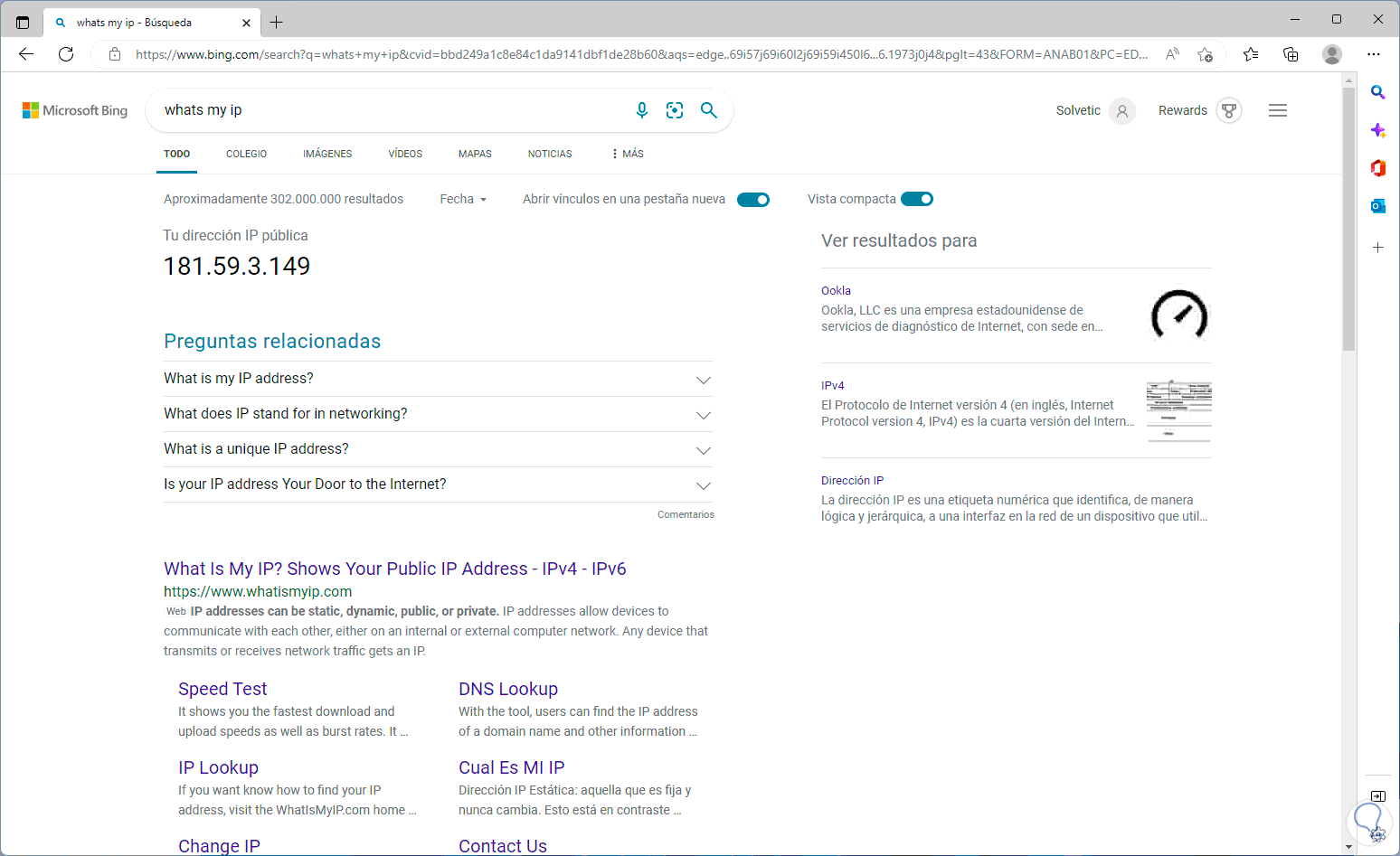Expand 'What is my IP address?' question

(x=439, y=379)
